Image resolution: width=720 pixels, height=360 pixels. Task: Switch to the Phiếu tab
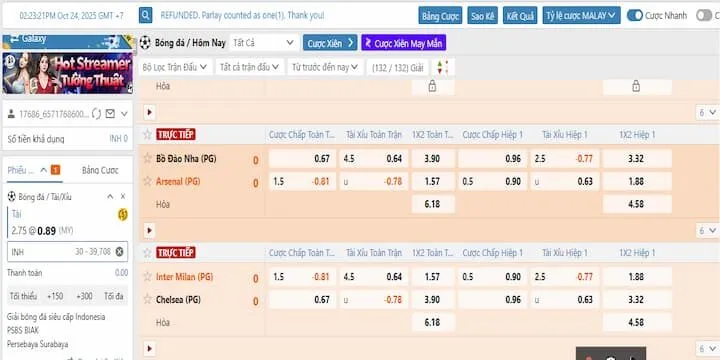click(34, 170)
